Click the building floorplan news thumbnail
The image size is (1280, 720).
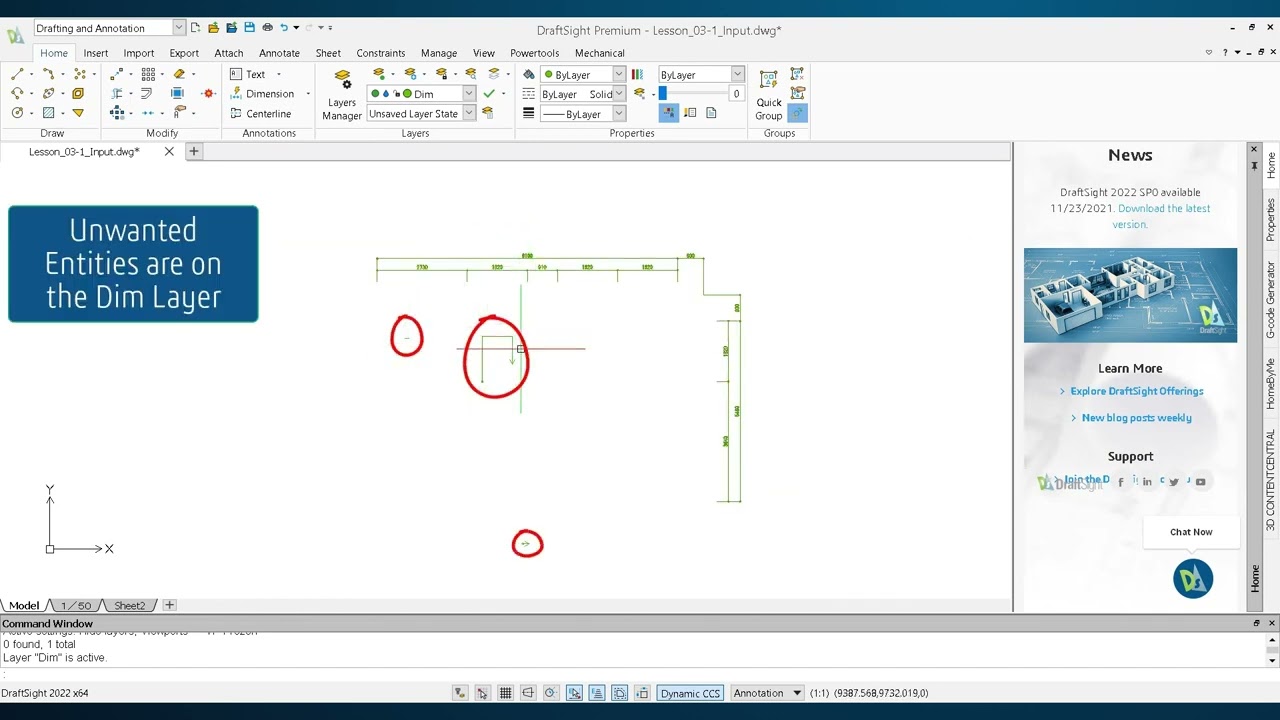pyautogui.click(x=1130, y=295)
